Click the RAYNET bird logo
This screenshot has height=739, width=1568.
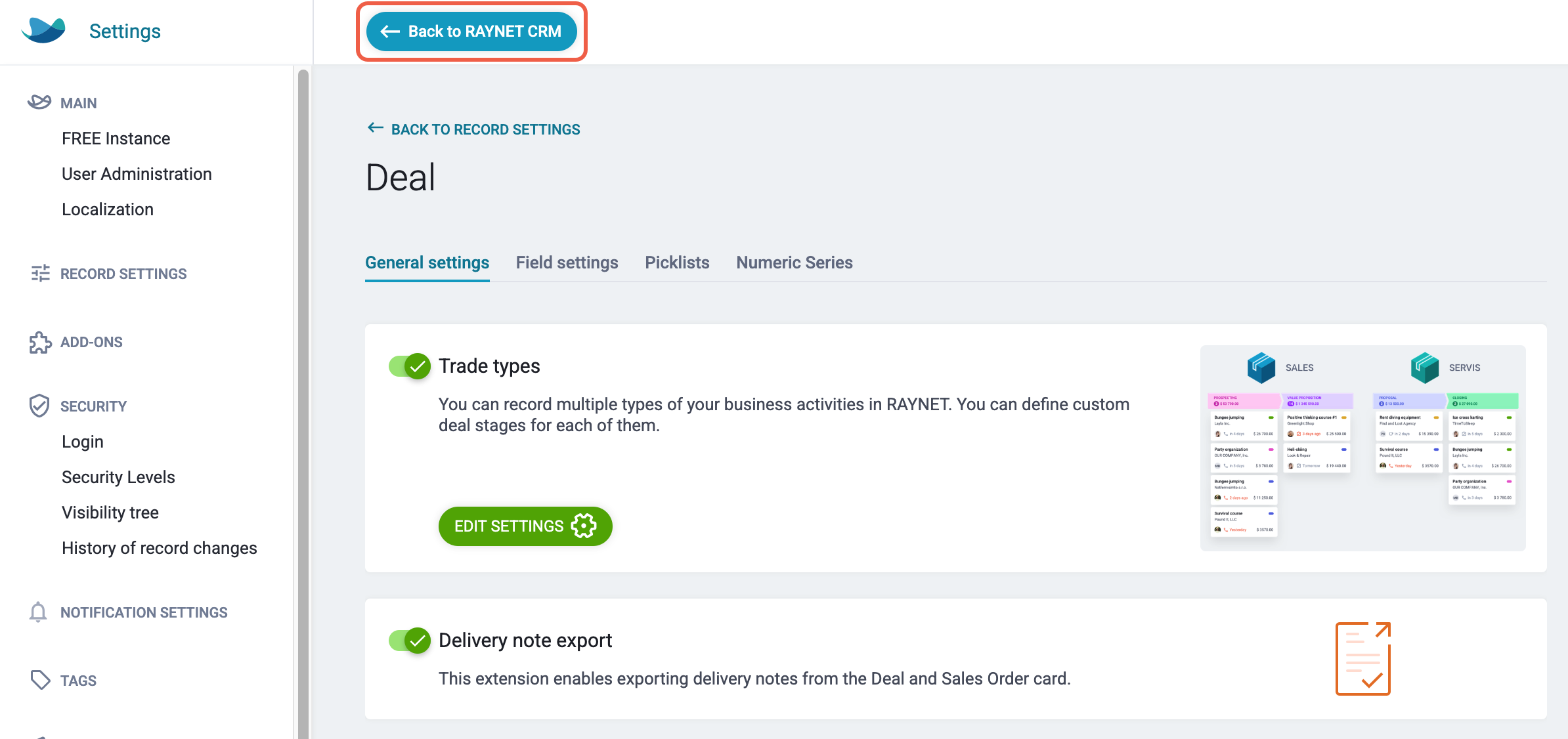pos(43,30)
